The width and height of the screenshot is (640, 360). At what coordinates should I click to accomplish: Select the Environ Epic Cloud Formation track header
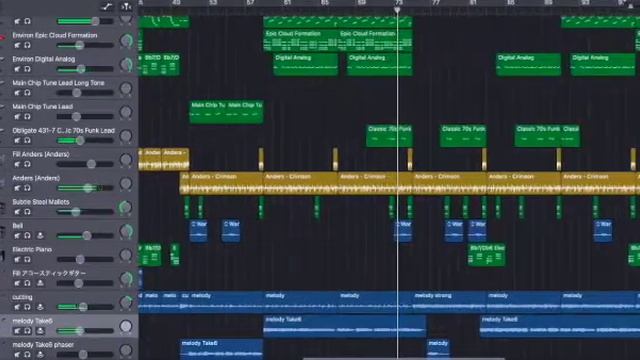coord(69,40)
